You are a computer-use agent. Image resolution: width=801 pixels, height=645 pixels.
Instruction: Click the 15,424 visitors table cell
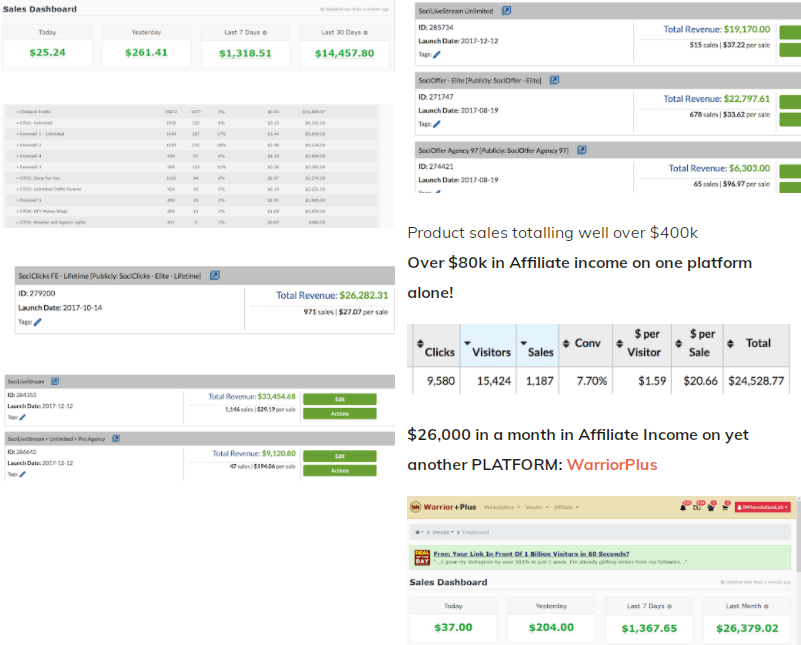click(488, 380)
